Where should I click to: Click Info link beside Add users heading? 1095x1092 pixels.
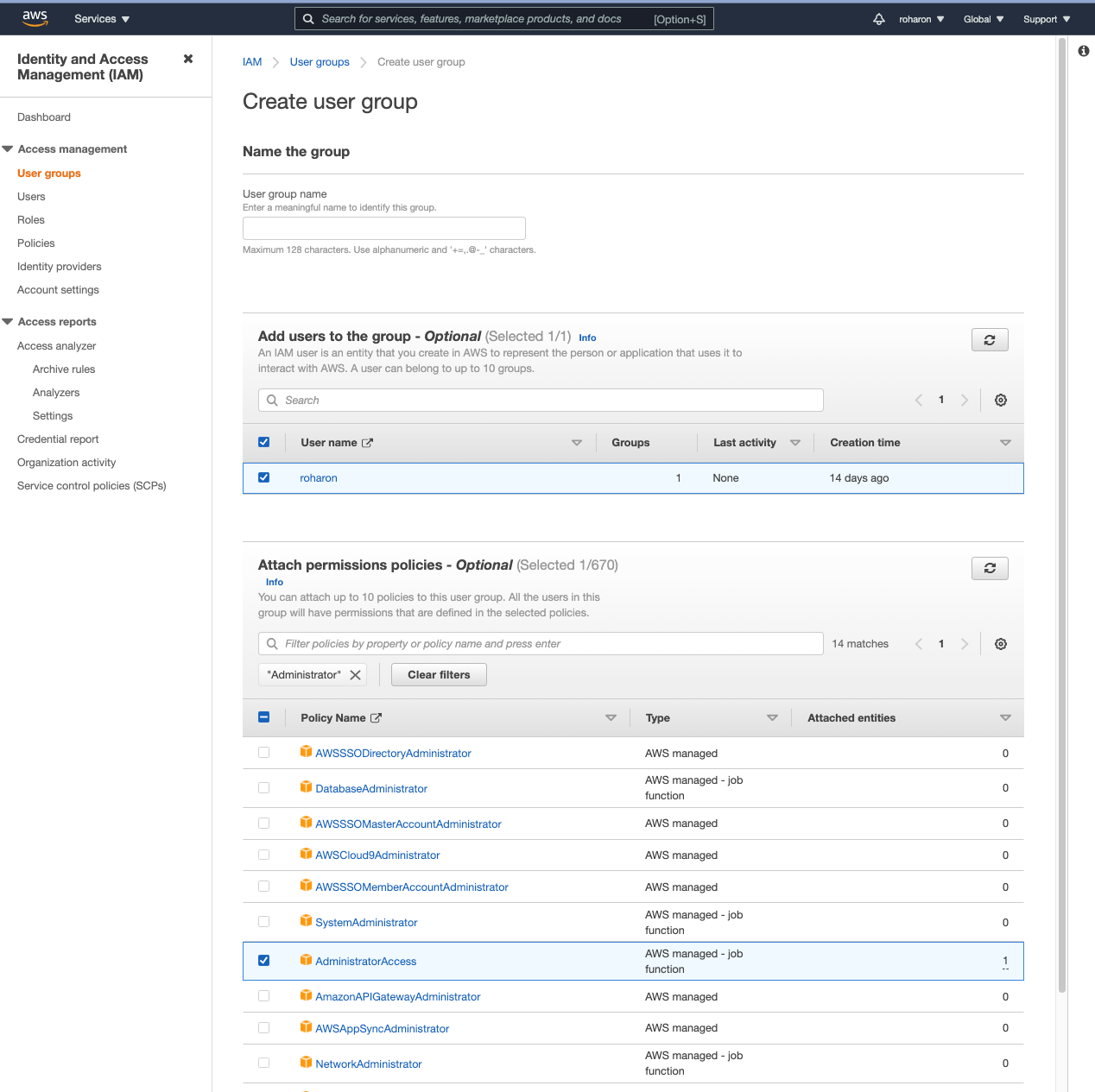click(x=587, y=338)
